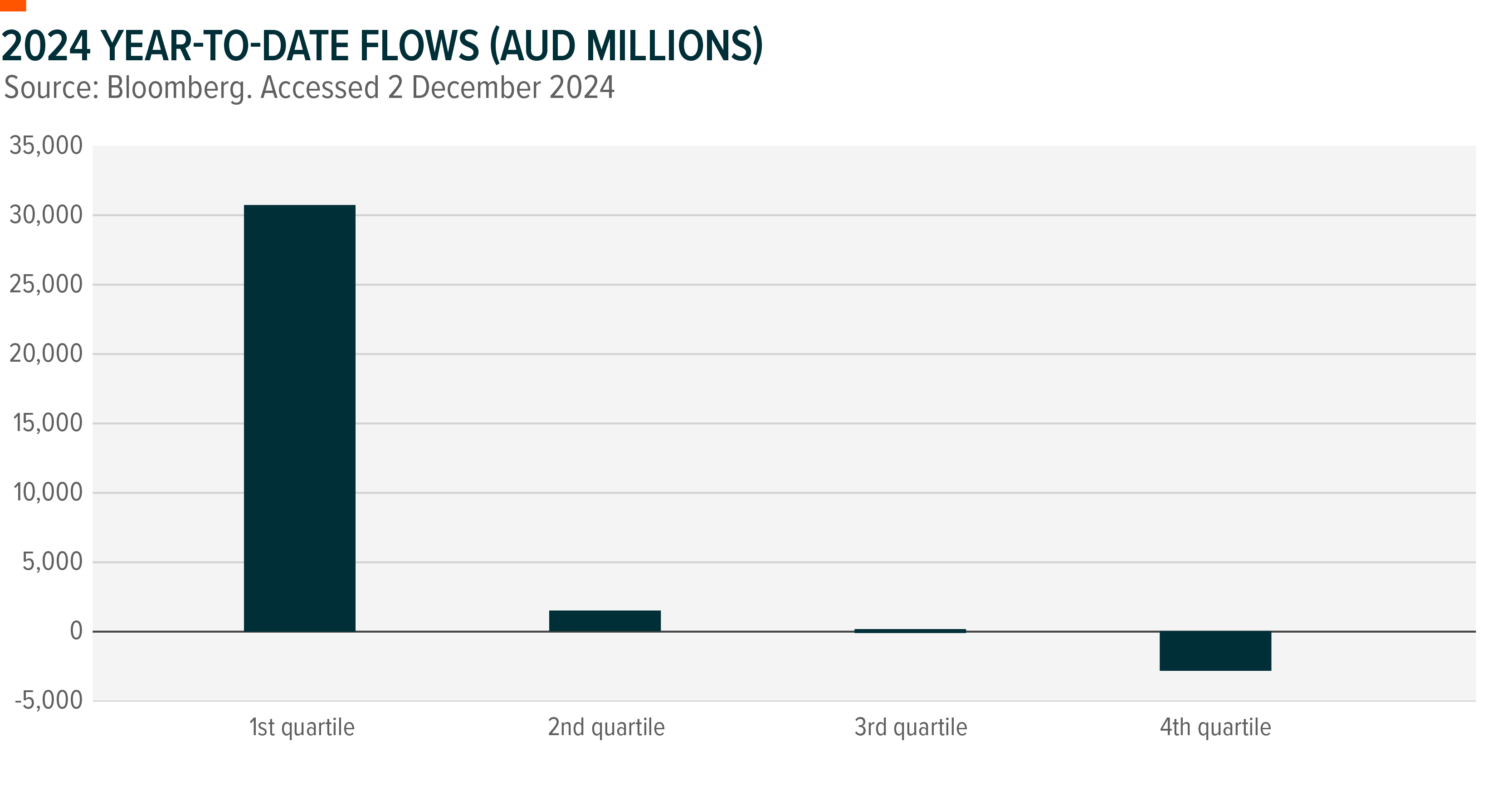Click the 35,000 y-axis label
This screenshot has height=790, width=1512.
(46, 145)
